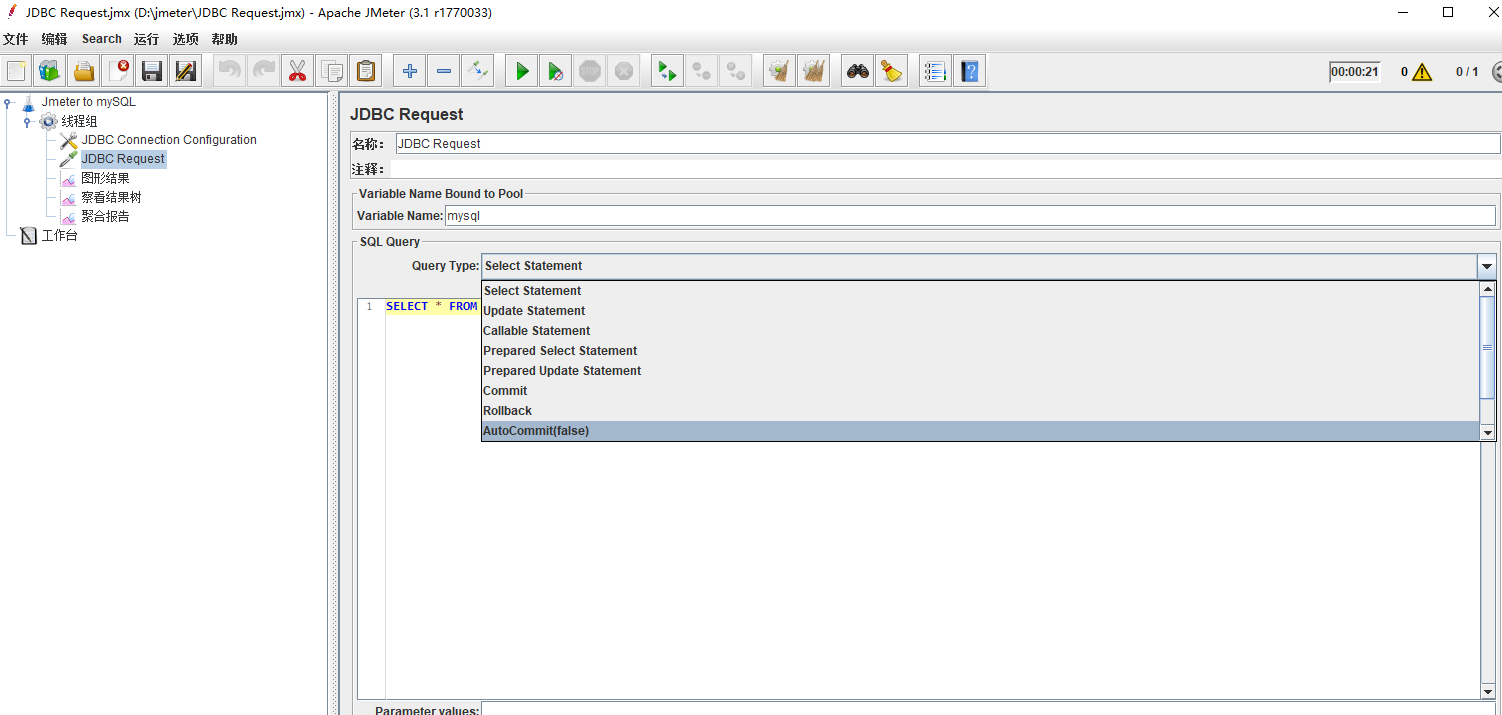Screen dimensions: 1502x715
Task: Open the 文件 menu
Action: coord(15,39)
